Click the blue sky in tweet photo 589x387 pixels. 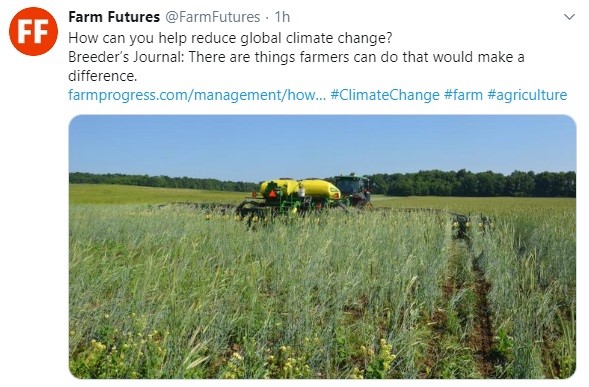(322, 145)
